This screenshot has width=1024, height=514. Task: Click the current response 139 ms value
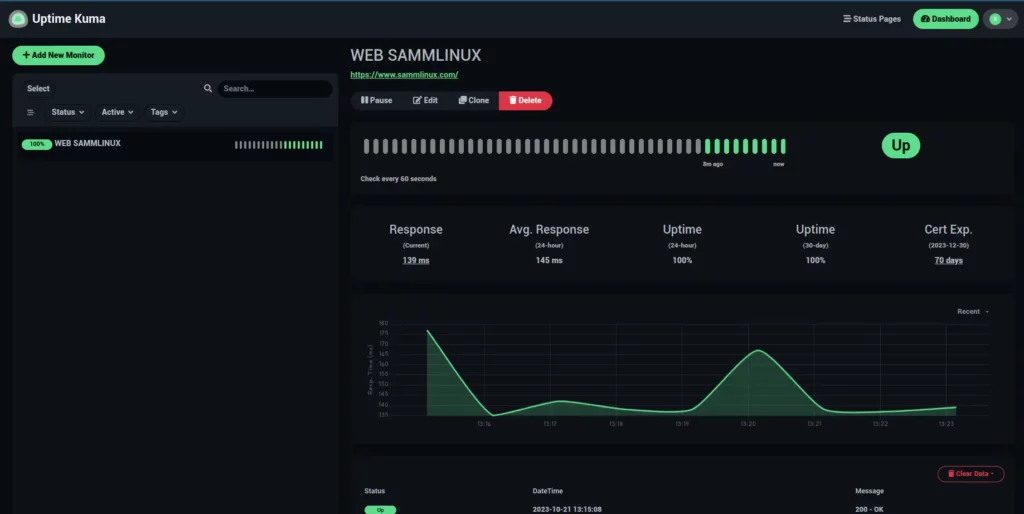tap(416, 260)
